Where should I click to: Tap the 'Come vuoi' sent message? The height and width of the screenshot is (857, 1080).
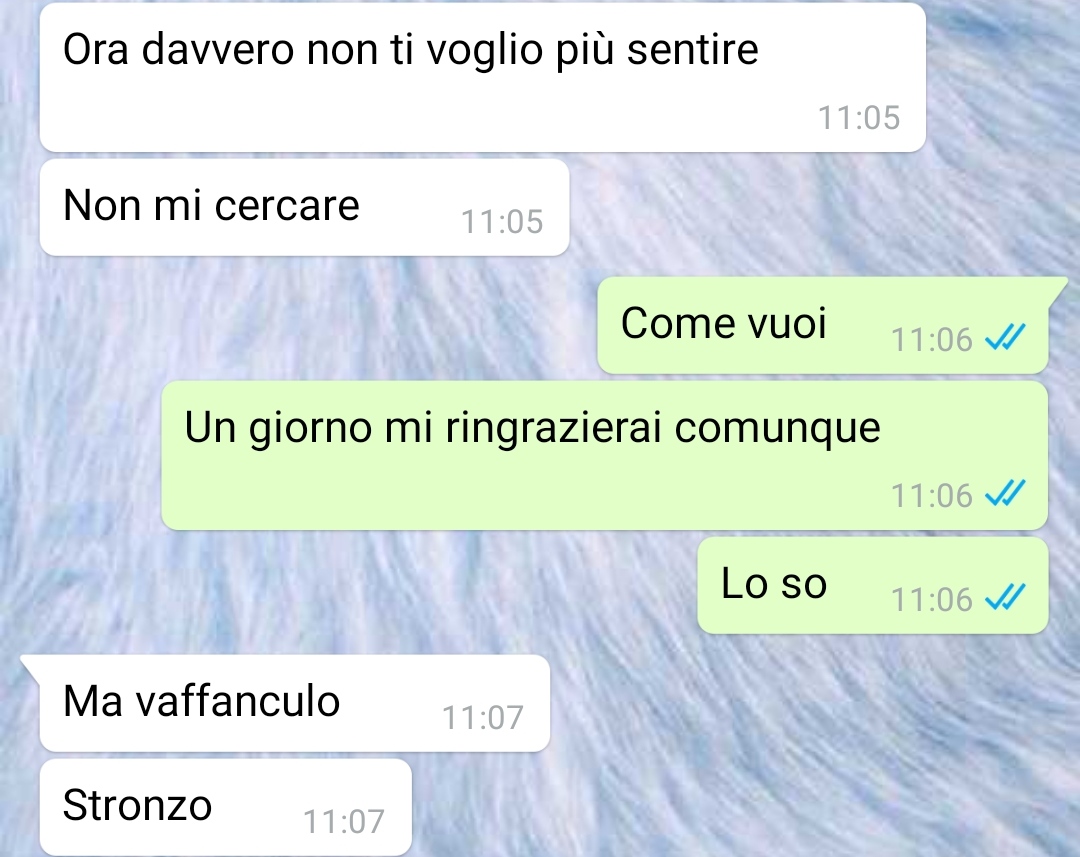pos(822,325)
